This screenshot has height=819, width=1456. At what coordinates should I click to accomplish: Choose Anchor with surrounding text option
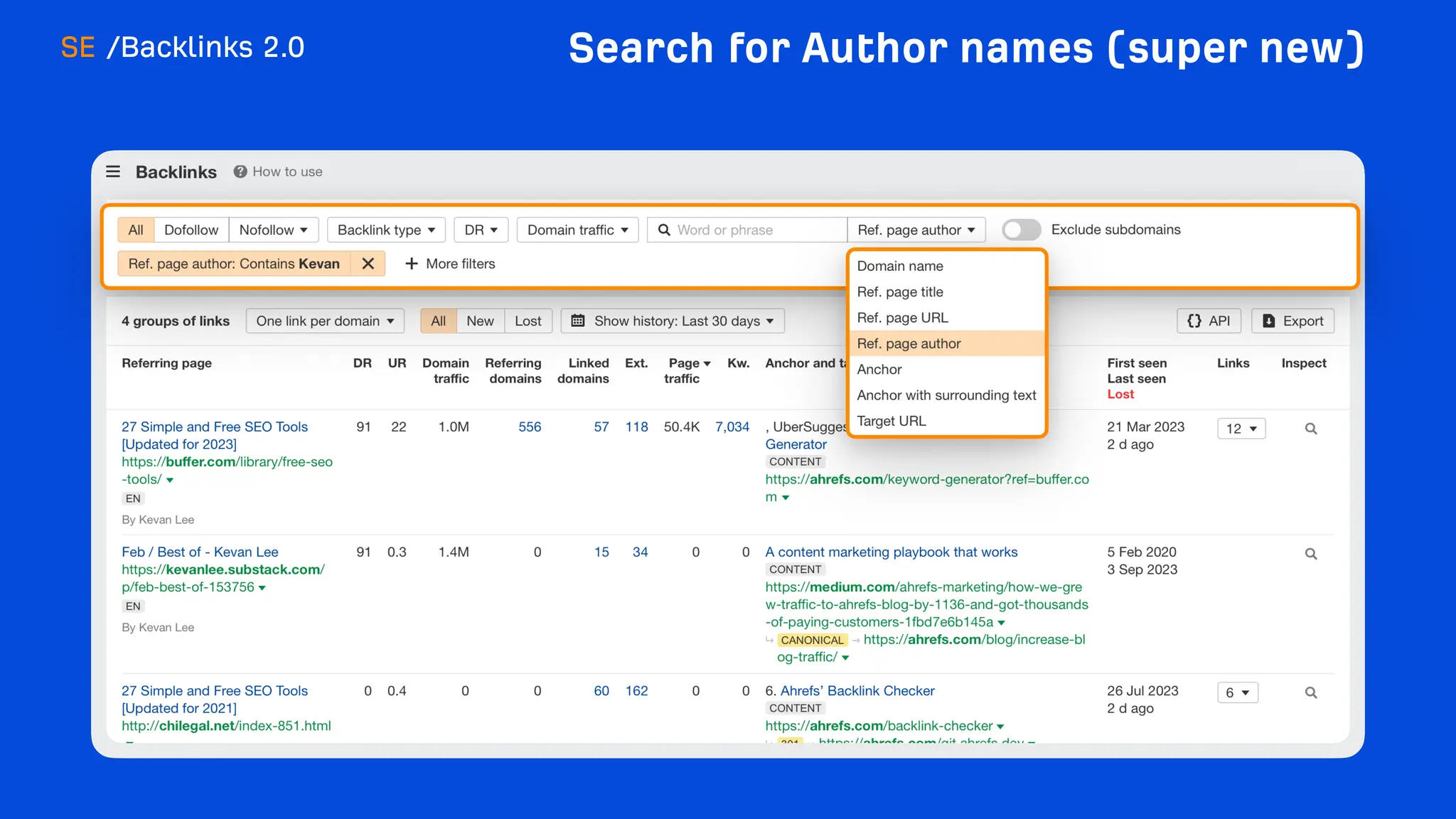(947, 395)
